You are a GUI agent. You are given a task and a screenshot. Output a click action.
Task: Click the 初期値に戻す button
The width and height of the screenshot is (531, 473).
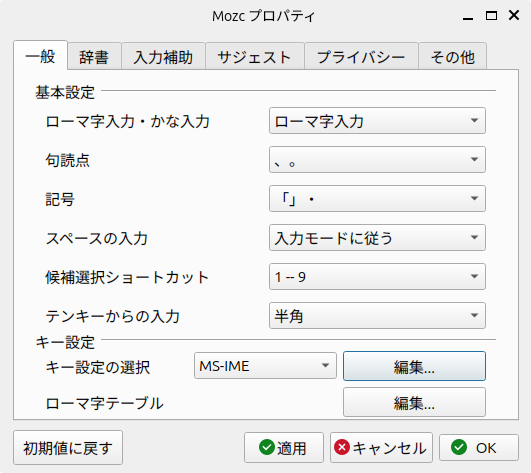68,448
